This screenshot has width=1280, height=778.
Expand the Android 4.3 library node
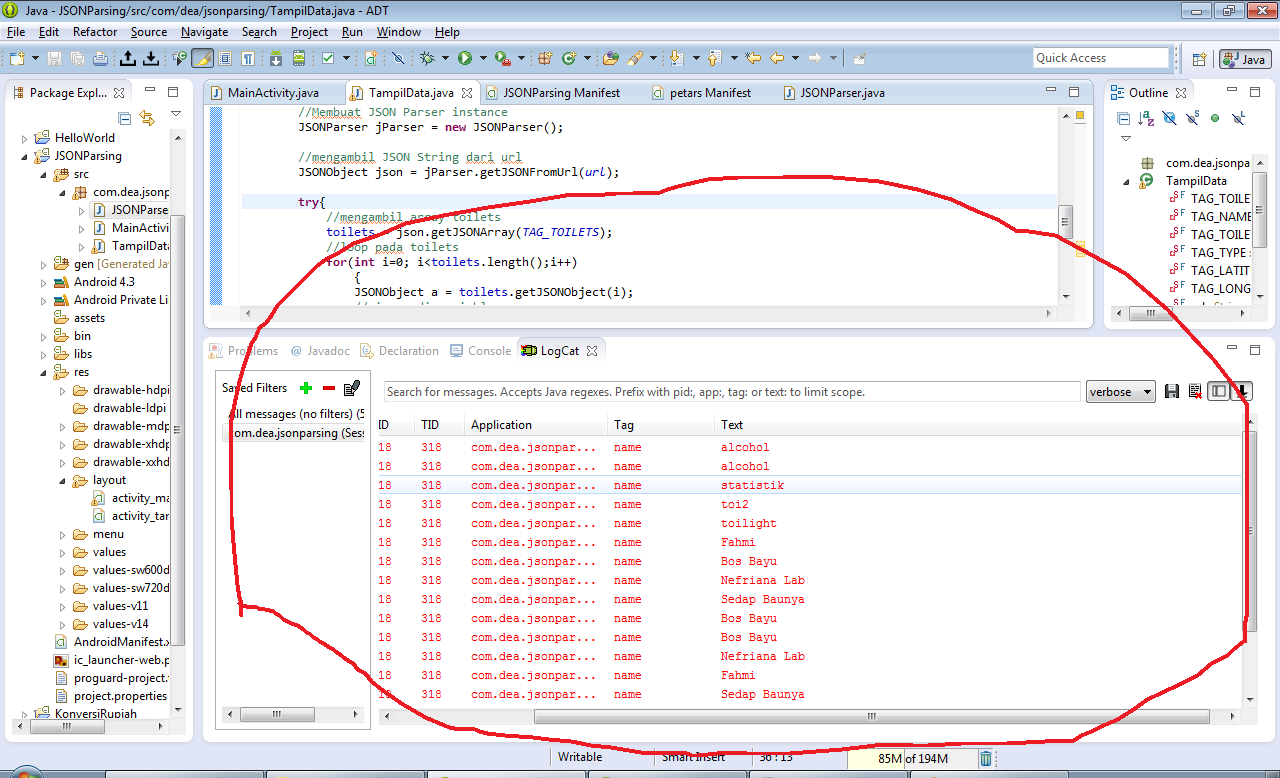pos(45,282)
